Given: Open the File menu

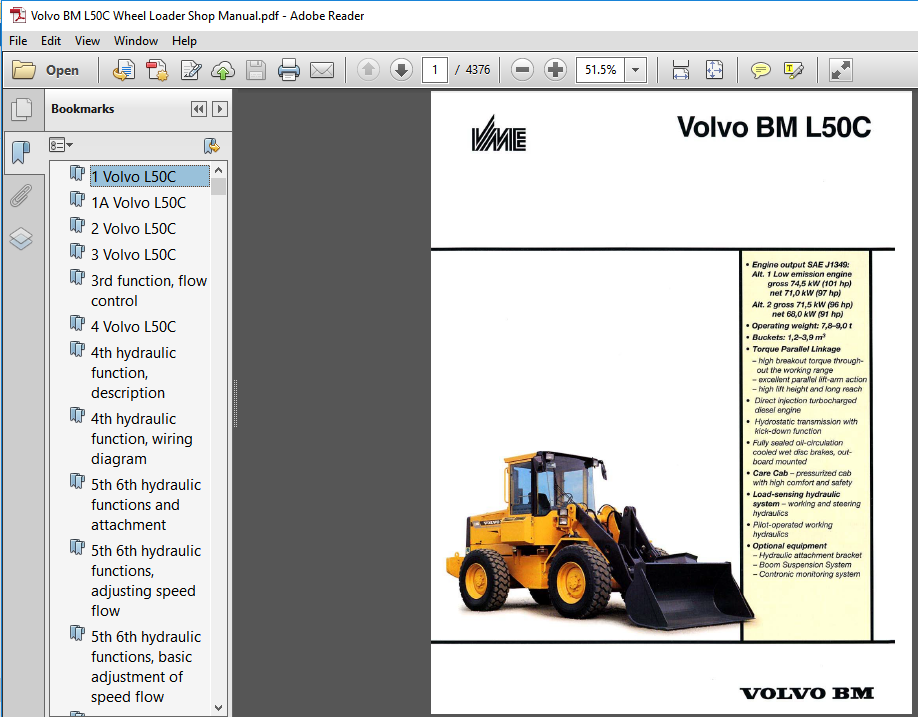Looking at the screenshot, I should [x=18, y=41].
